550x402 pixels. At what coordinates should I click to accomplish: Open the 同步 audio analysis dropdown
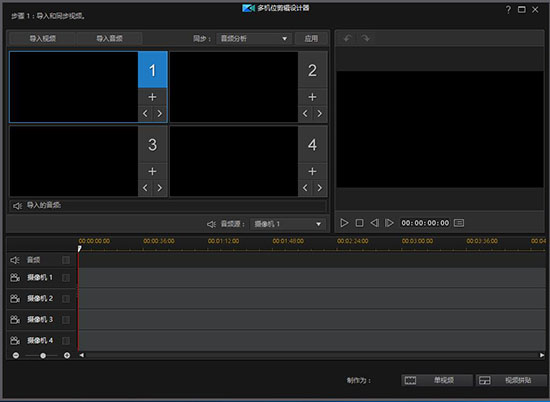click(254, 39)
